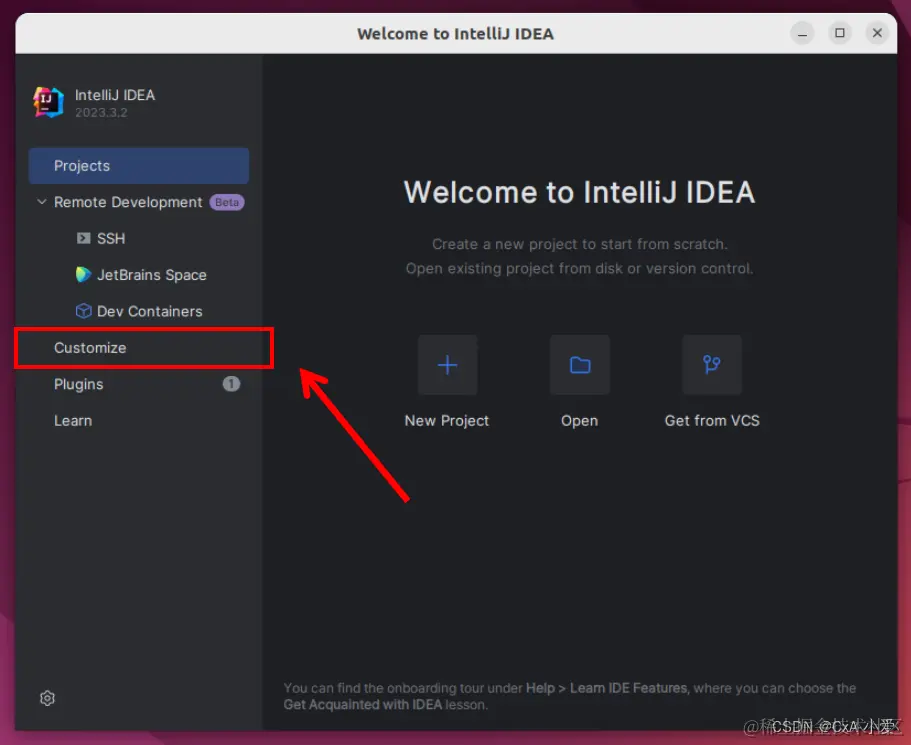Click the Get from VCS branch icon

[x=712, y=365]
